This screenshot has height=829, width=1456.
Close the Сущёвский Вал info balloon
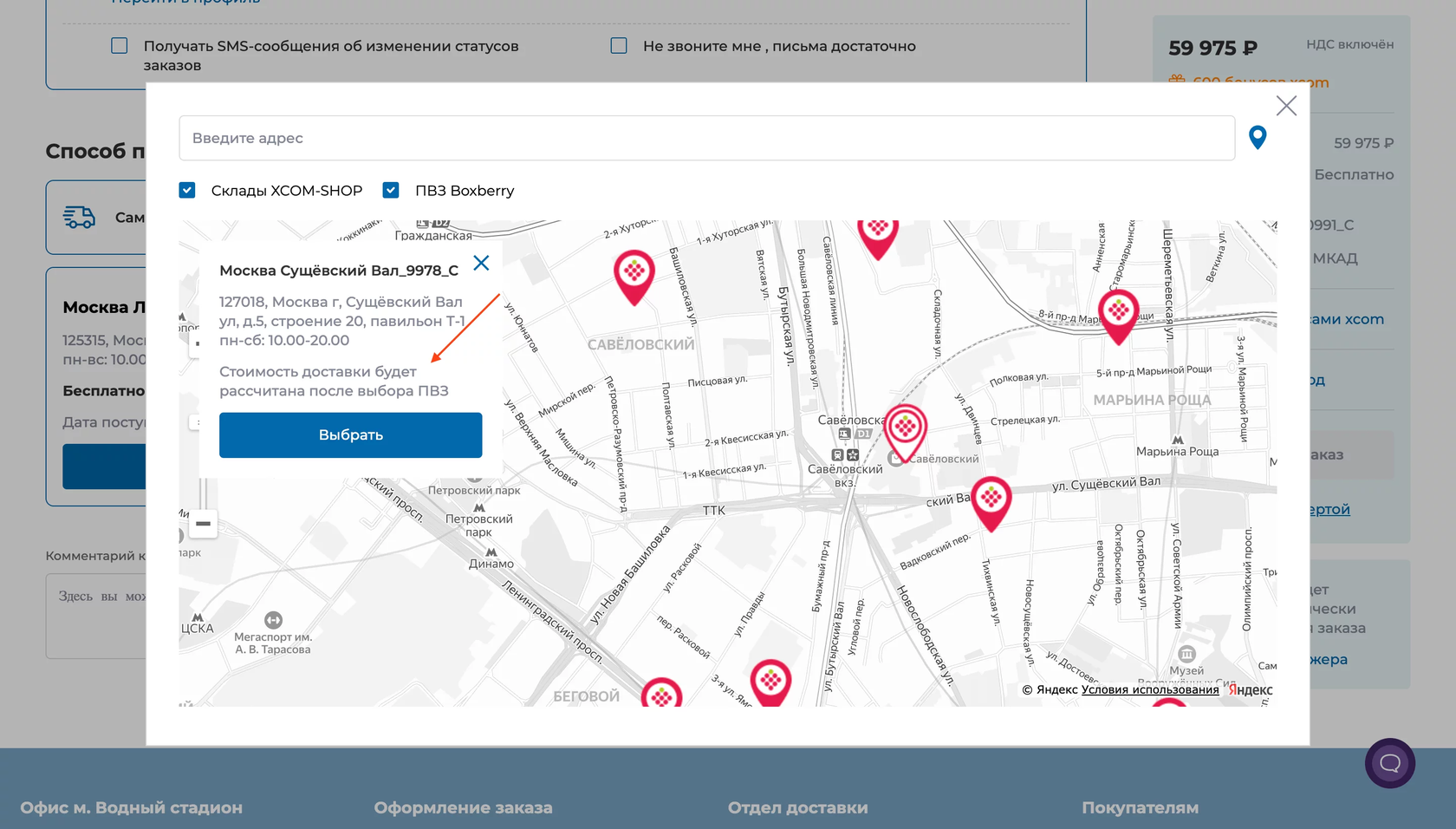coord(481,263)
